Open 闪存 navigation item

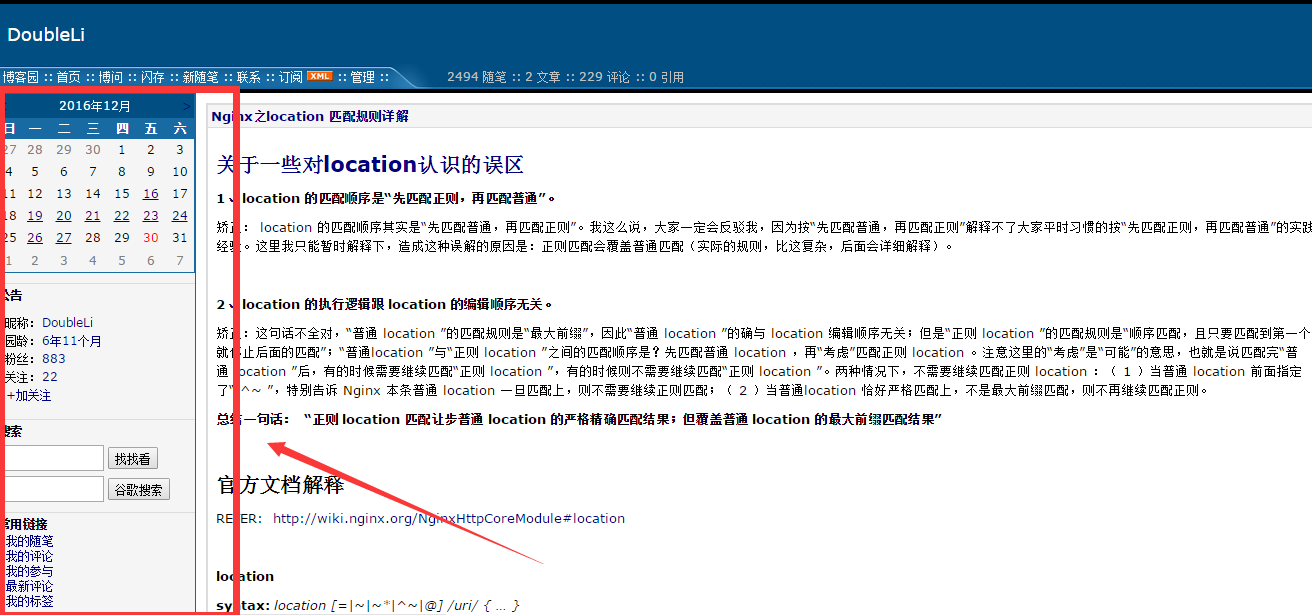tap(152, 77)
